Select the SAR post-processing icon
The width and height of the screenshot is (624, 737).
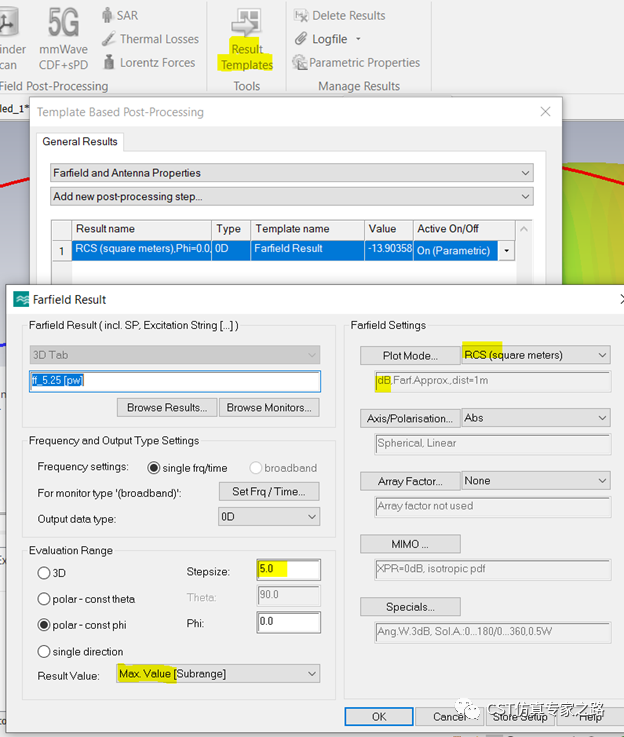point(108,15)
